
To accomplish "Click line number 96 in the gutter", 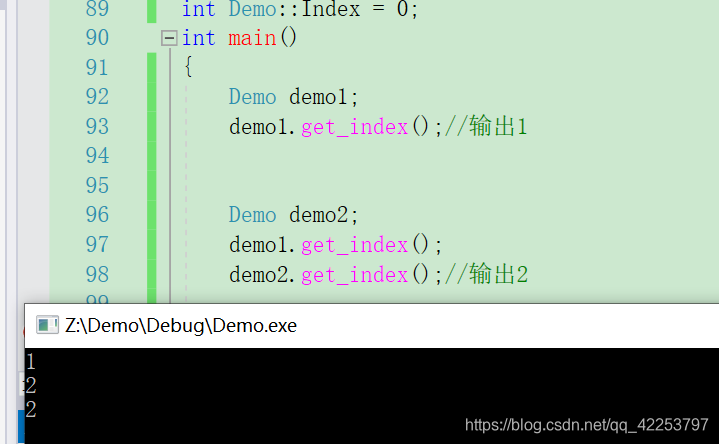I will pos(97,215).
